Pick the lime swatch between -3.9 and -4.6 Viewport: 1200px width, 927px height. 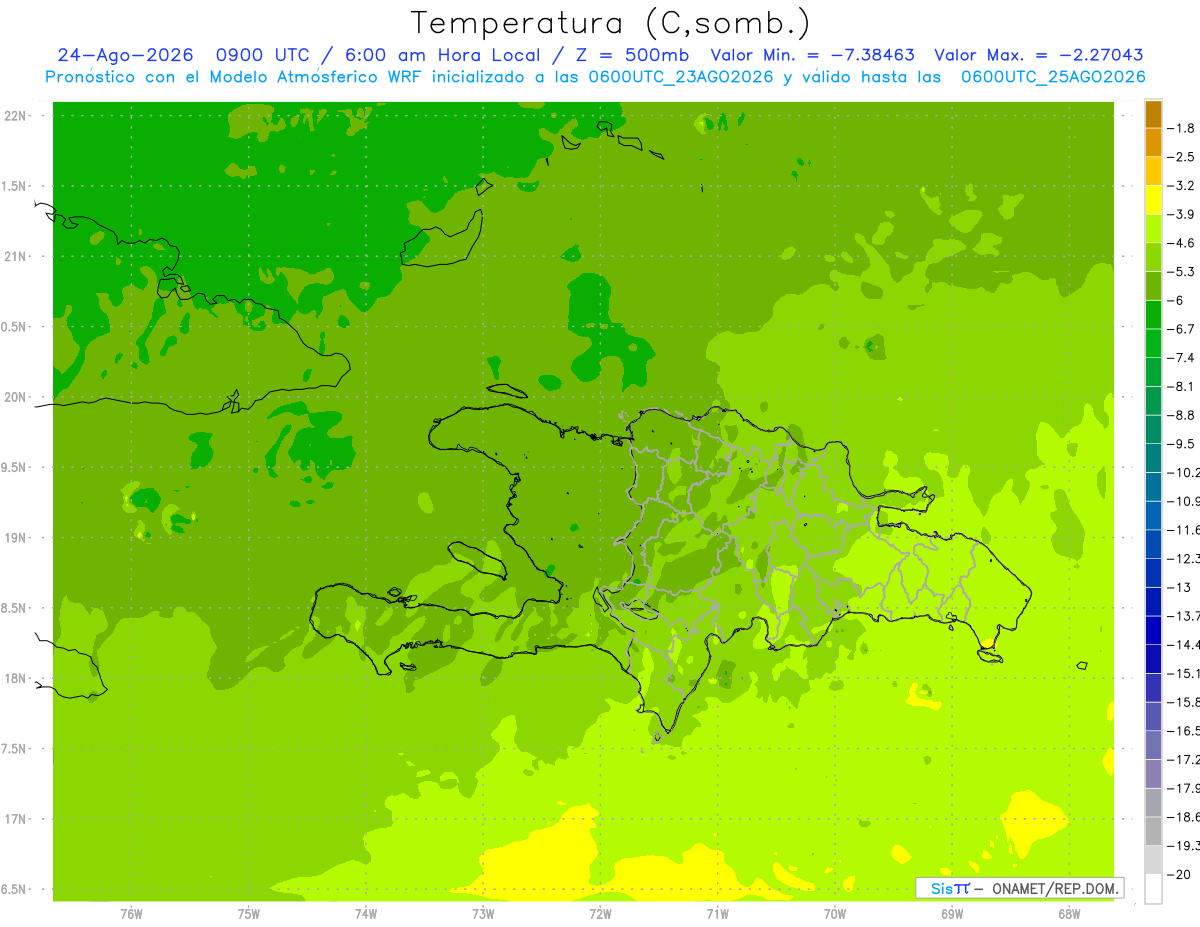[x=1153, y=229]
